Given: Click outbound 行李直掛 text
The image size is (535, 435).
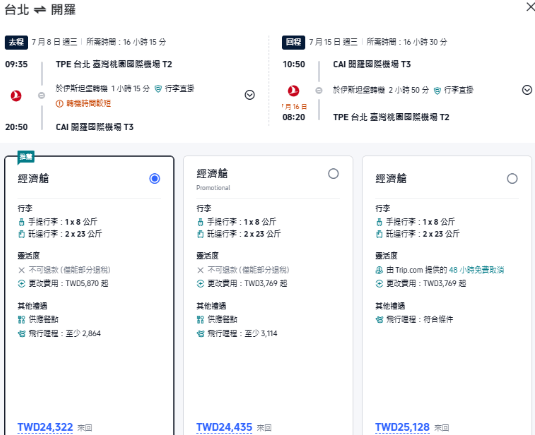Looking at the screenshot, I should click(179, 89).
